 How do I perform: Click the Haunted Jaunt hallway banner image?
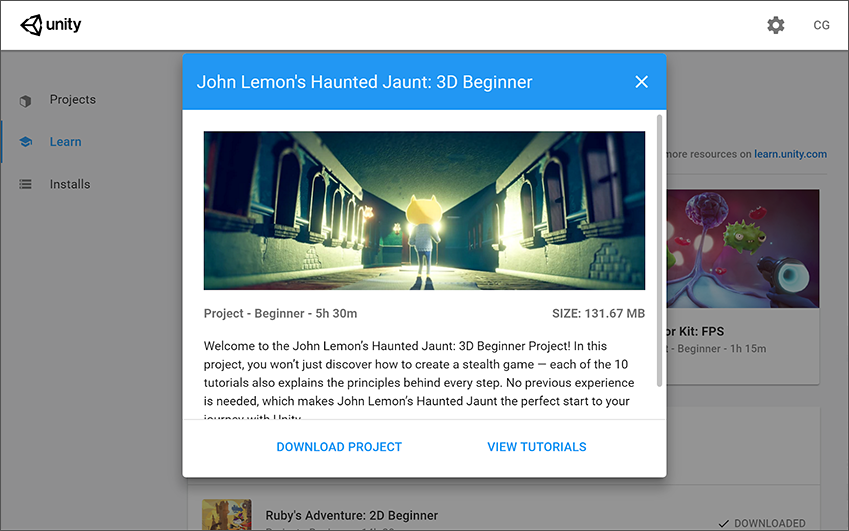[424, 210]
